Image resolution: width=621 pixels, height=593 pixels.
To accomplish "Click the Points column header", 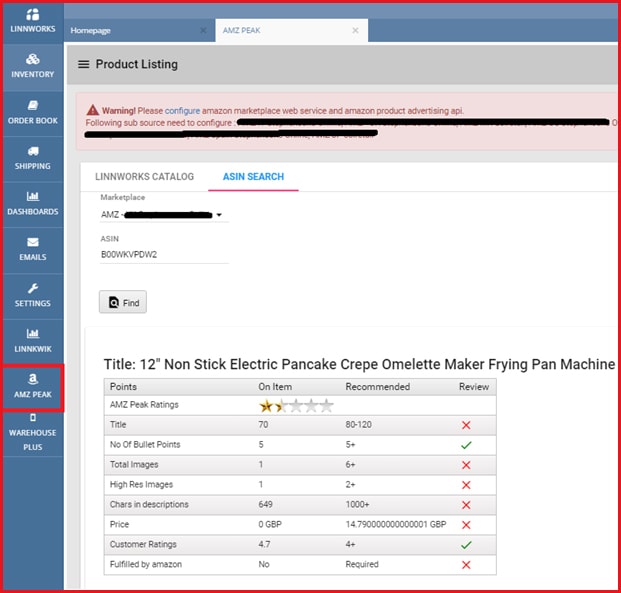I will (x=123, y=387).
